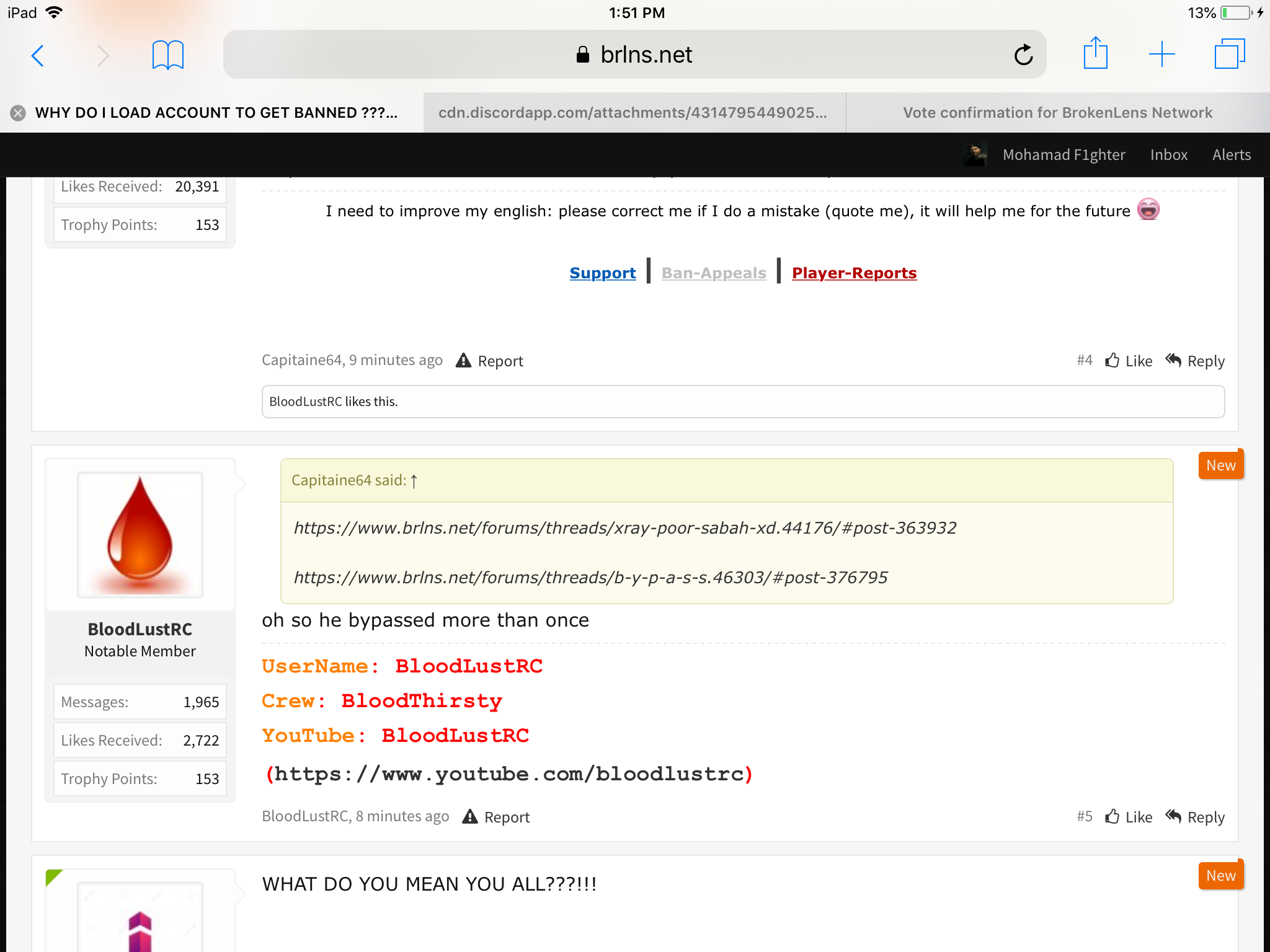This screenshot has width=1270, height=952.
Task: Expand the Capitaine64 said quote arrow
Action: pyautogui.click(x=414, y=481)
